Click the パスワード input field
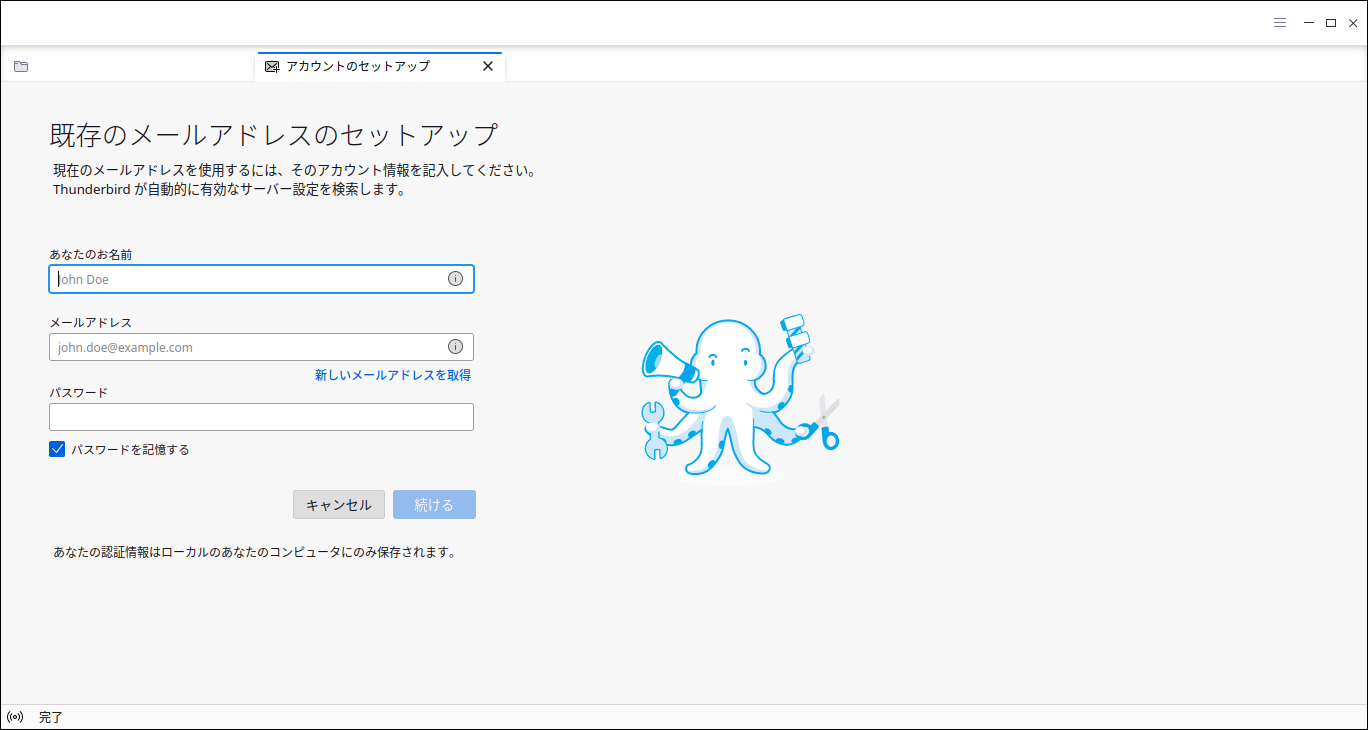Image resolution: width=1368 pixels, height=730 pixels. click(x=261, y=417)
